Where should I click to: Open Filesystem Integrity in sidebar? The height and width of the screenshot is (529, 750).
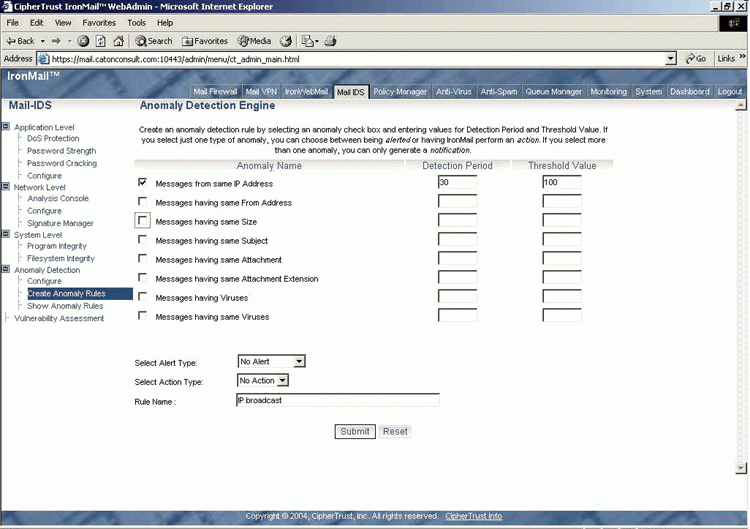tap(61, 258)
